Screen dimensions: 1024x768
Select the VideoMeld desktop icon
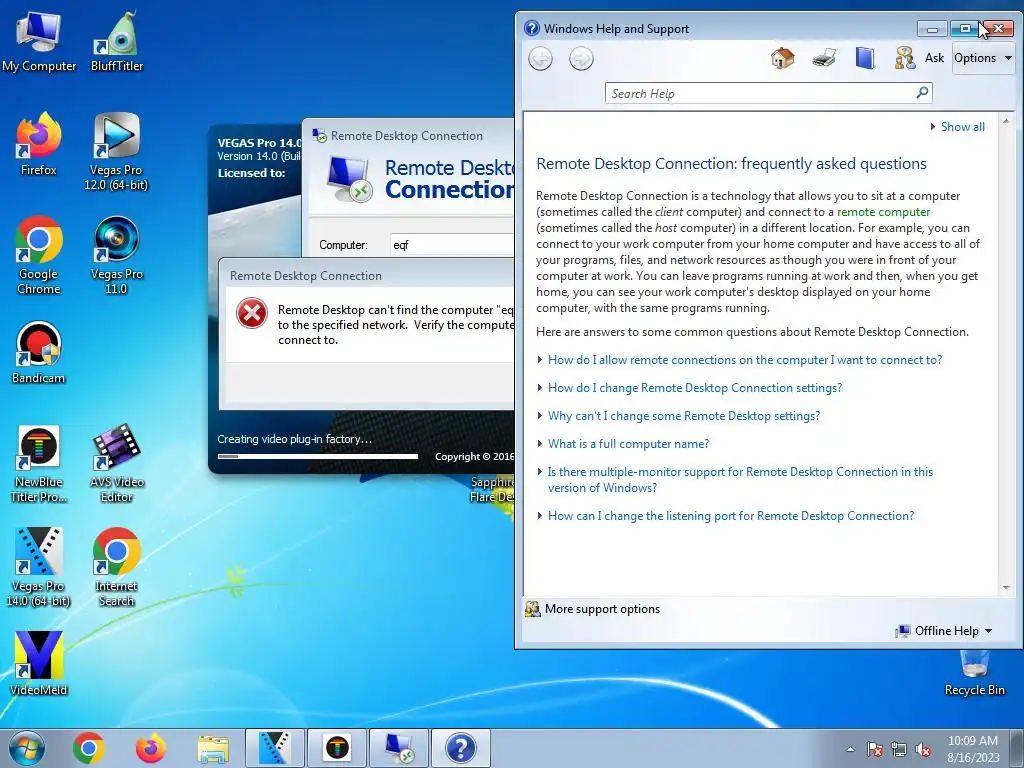(39, 664)
